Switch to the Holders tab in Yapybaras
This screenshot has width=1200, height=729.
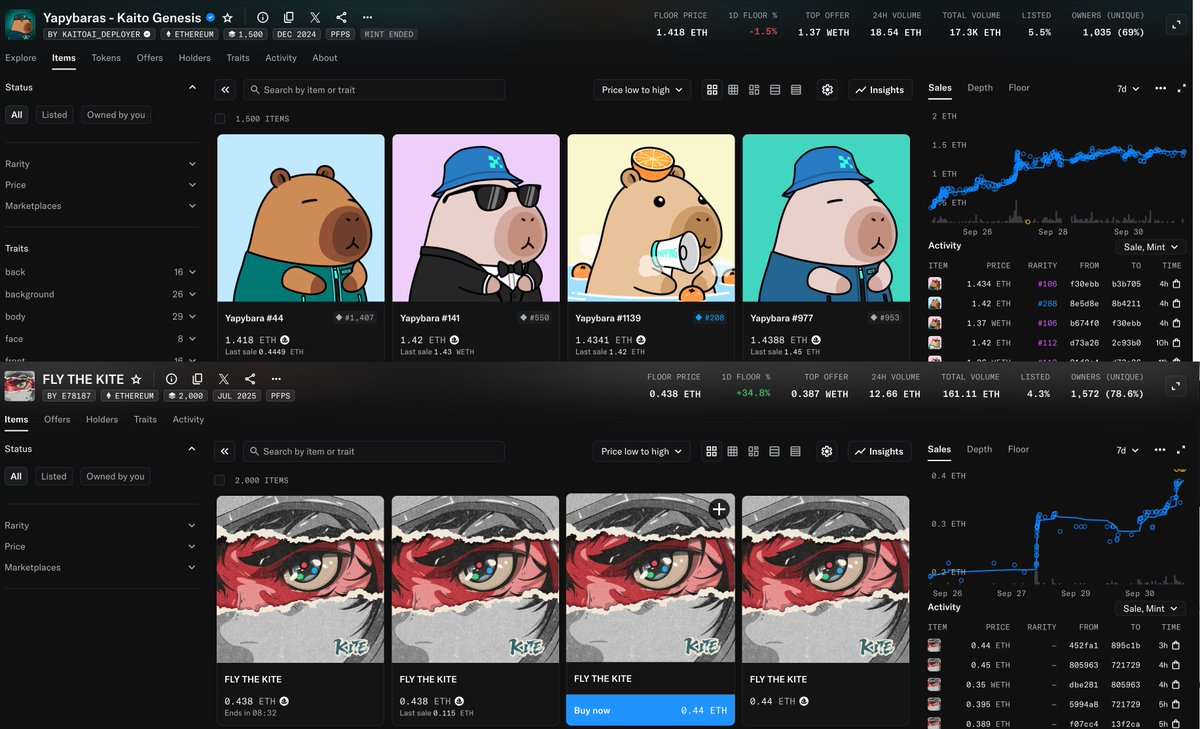(195, 58)
